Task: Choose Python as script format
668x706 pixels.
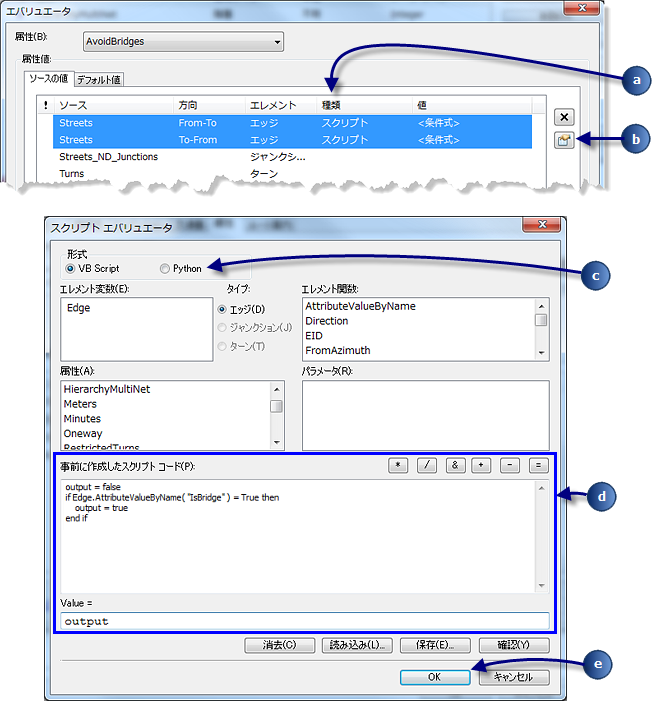Action: click(x=165, y=268)
